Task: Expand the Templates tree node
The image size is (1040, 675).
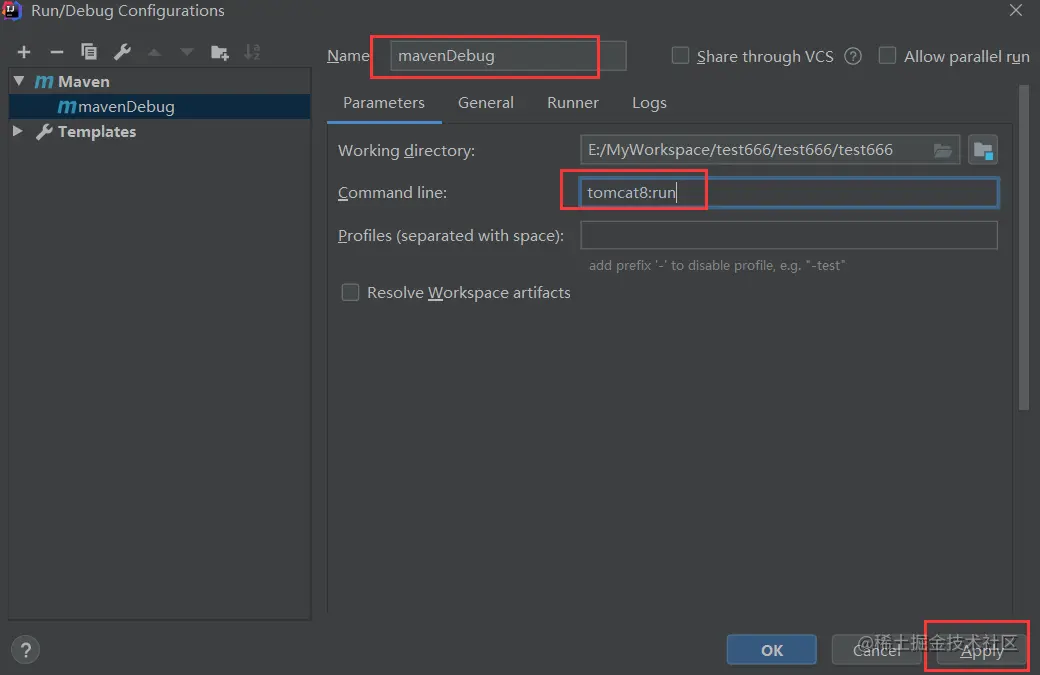Action: point(18,131)
